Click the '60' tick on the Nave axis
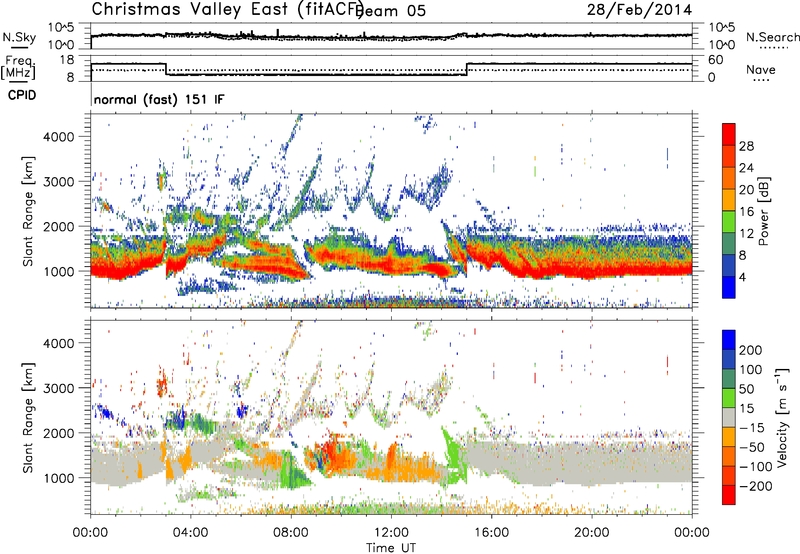 (x=716, y=60)
